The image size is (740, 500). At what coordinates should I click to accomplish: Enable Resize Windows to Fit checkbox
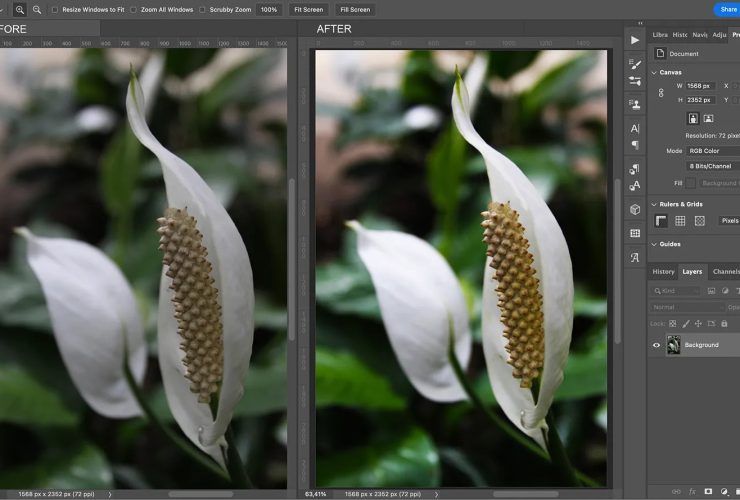pos(55,10)
